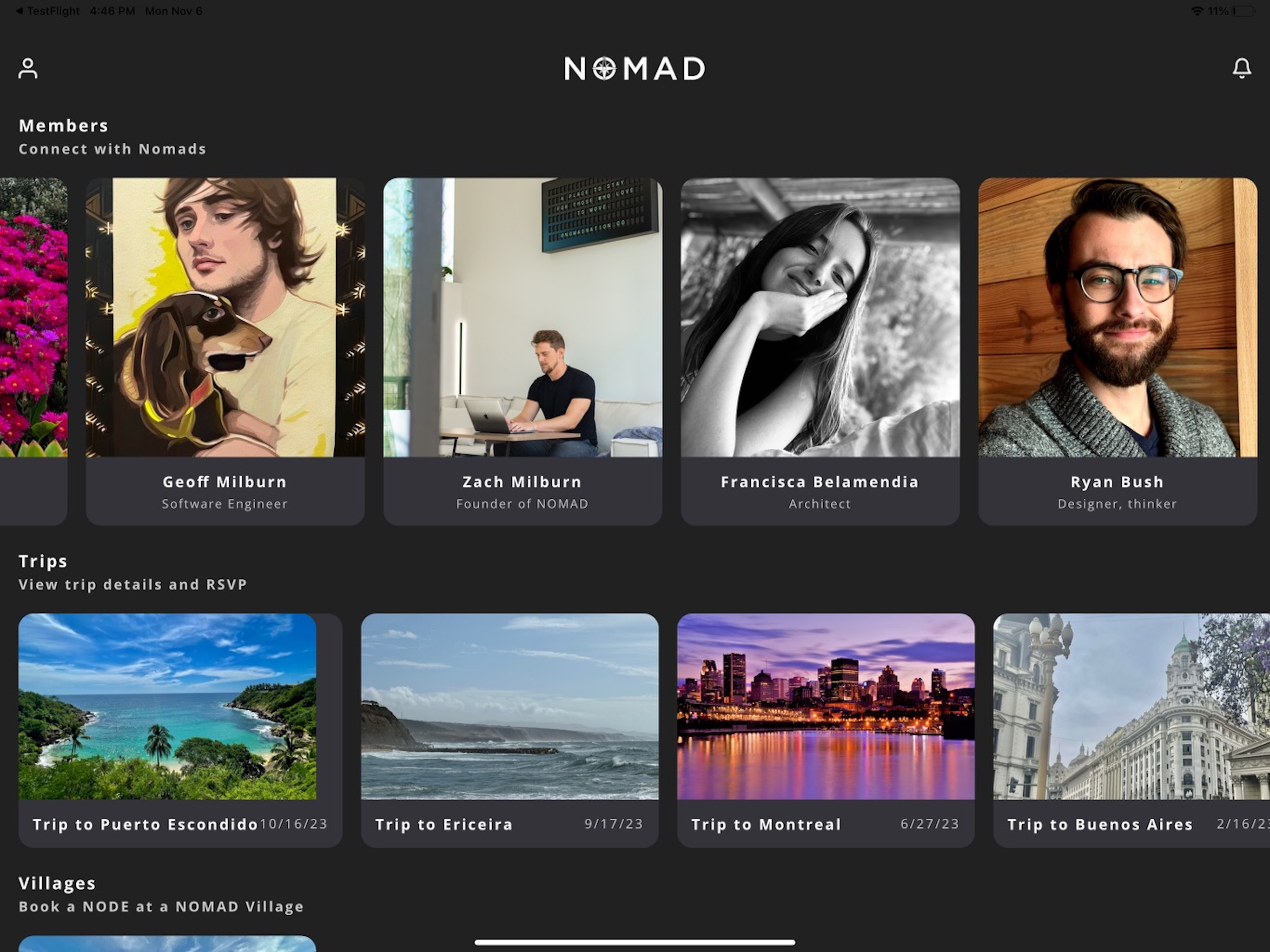Tap the Villages section heading
Image resolution: width=1270 pixels, height=952 pixels.
(x=58, y=883)
